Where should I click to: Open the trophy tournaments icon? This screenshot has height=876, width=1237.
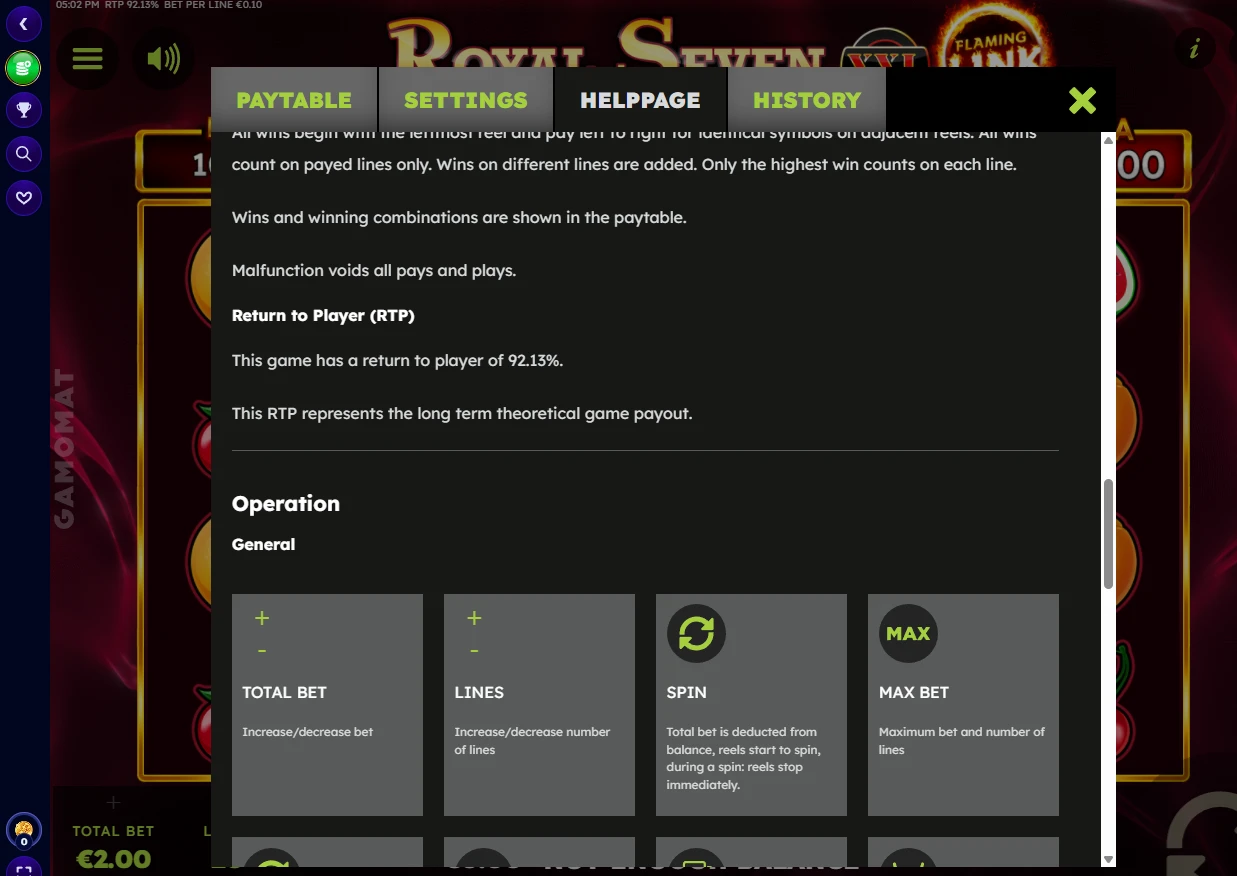[23, 110]
